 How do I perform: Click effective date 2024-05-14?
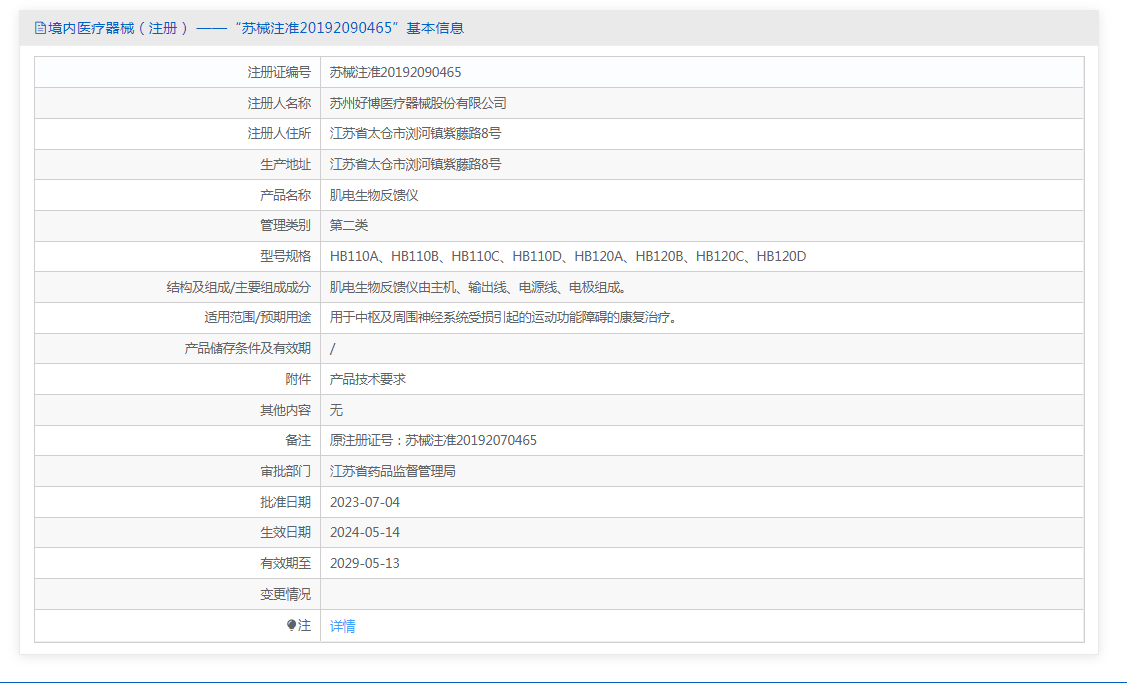pos(364,533)
